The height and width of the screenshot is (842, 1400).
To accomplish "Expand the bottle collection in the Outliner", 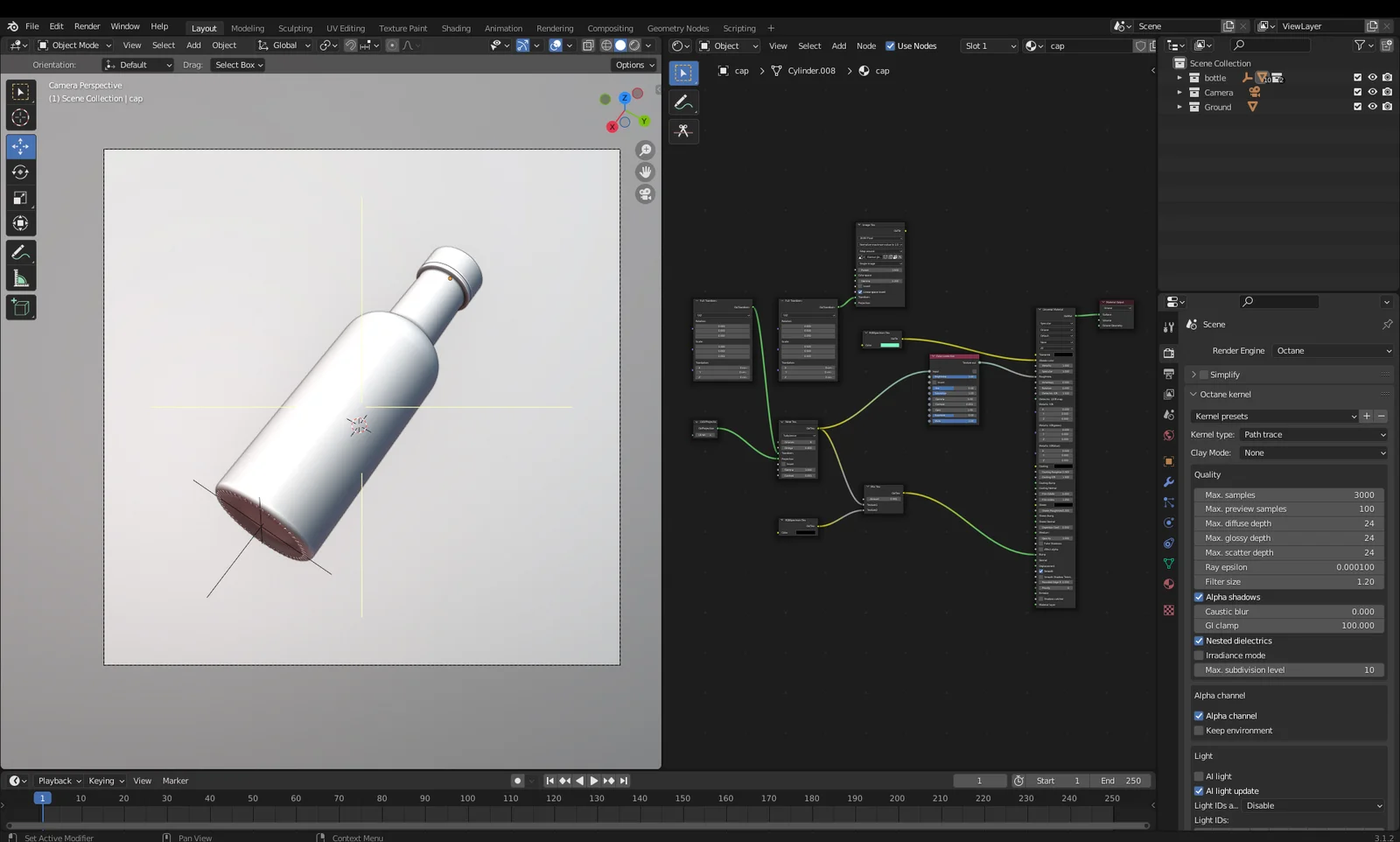I will (x=1179, y=77).
